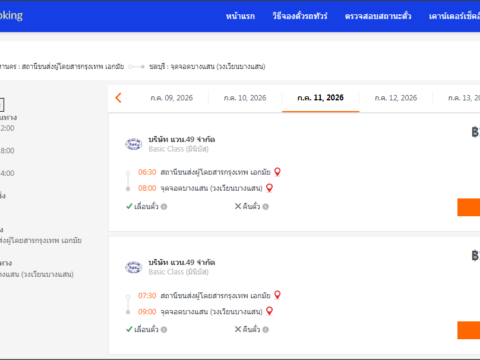
Task: Click Basic Class label on the 07:30 trip
Action: [179, 272]
